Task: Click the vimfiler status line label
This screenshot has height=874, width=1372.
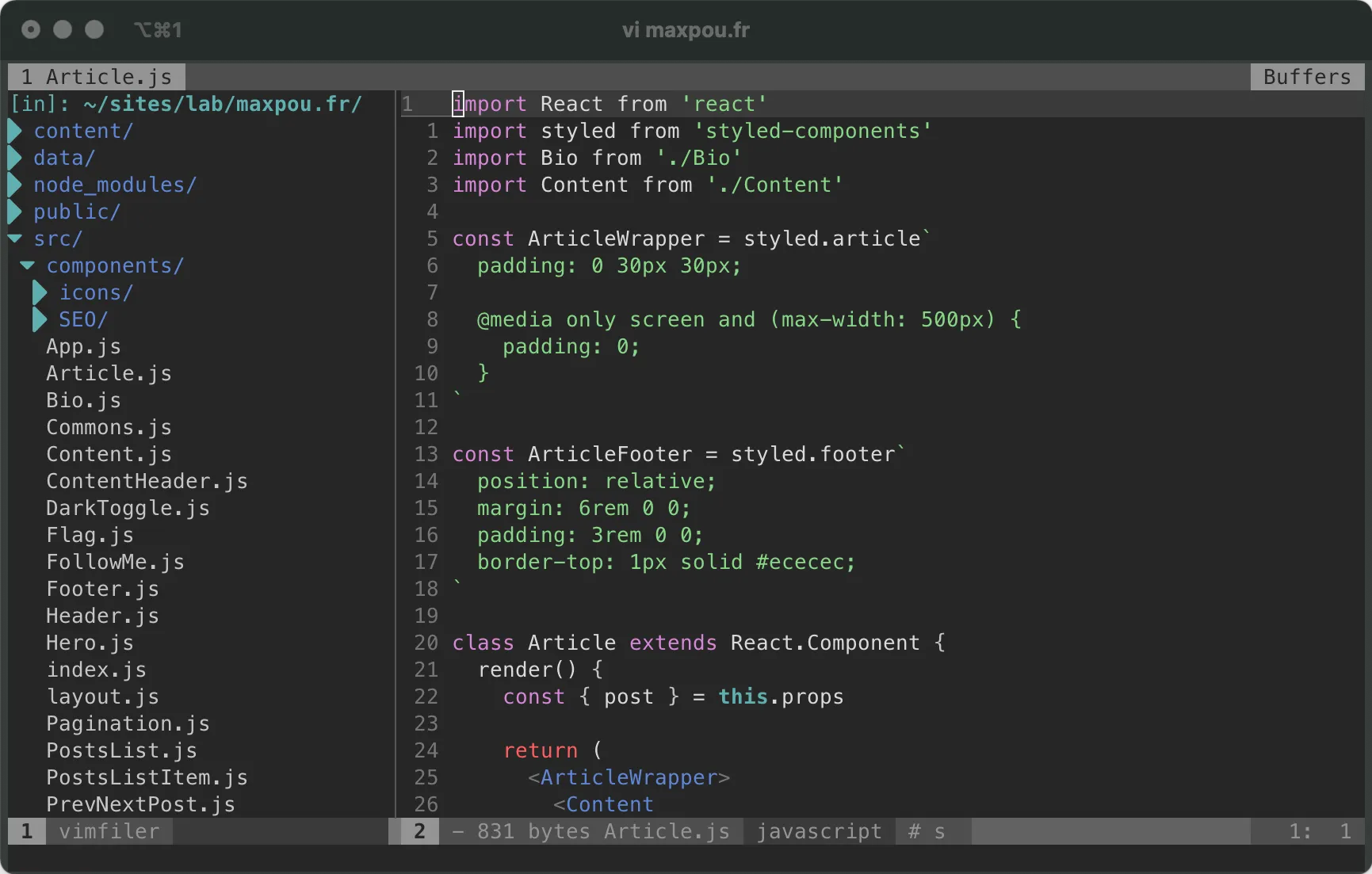Action: tap(109, 831)
